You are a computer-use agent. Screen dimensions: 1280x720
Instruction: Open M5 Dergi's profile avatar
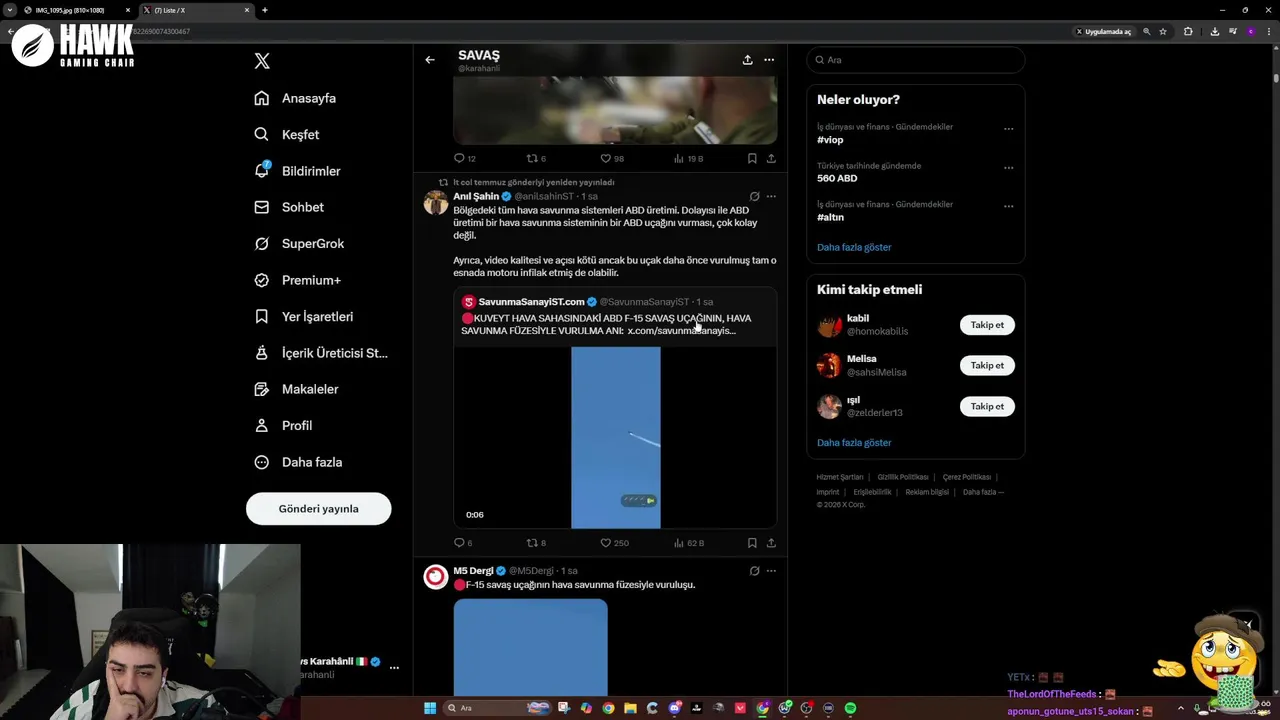point(436,577)
